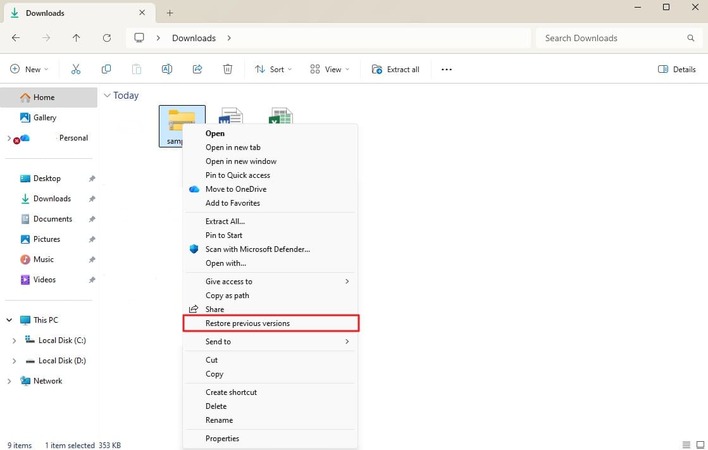The image size is (708, 450).
Task: Click the Share icon in toolbar
Action: point(197,69)
